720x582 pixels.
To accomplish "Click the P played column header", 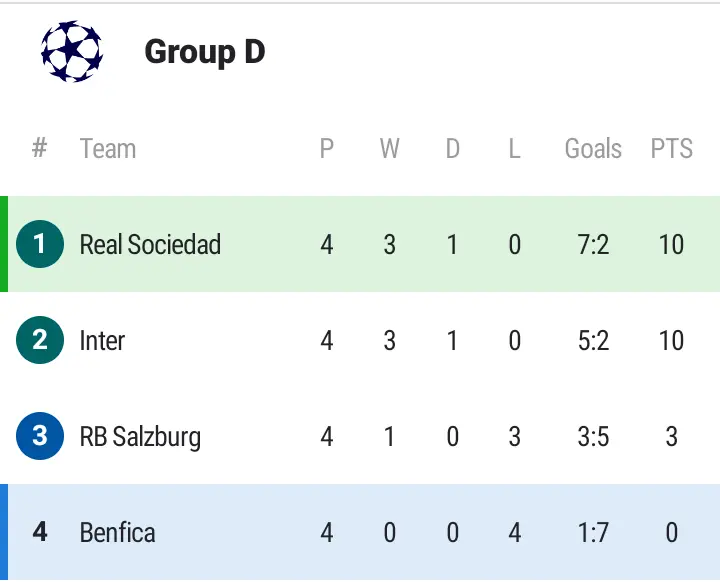I will (326, 149).
